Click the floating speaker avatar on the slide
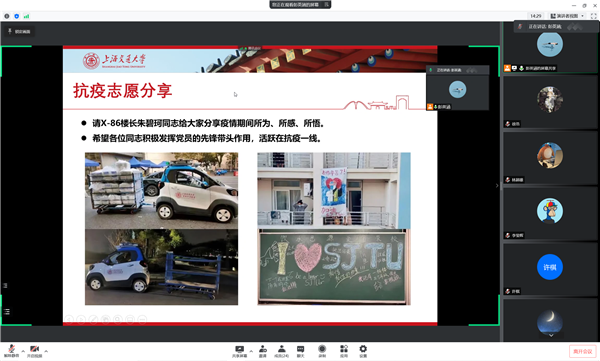 pyautogui.click(x=457, y=90)
